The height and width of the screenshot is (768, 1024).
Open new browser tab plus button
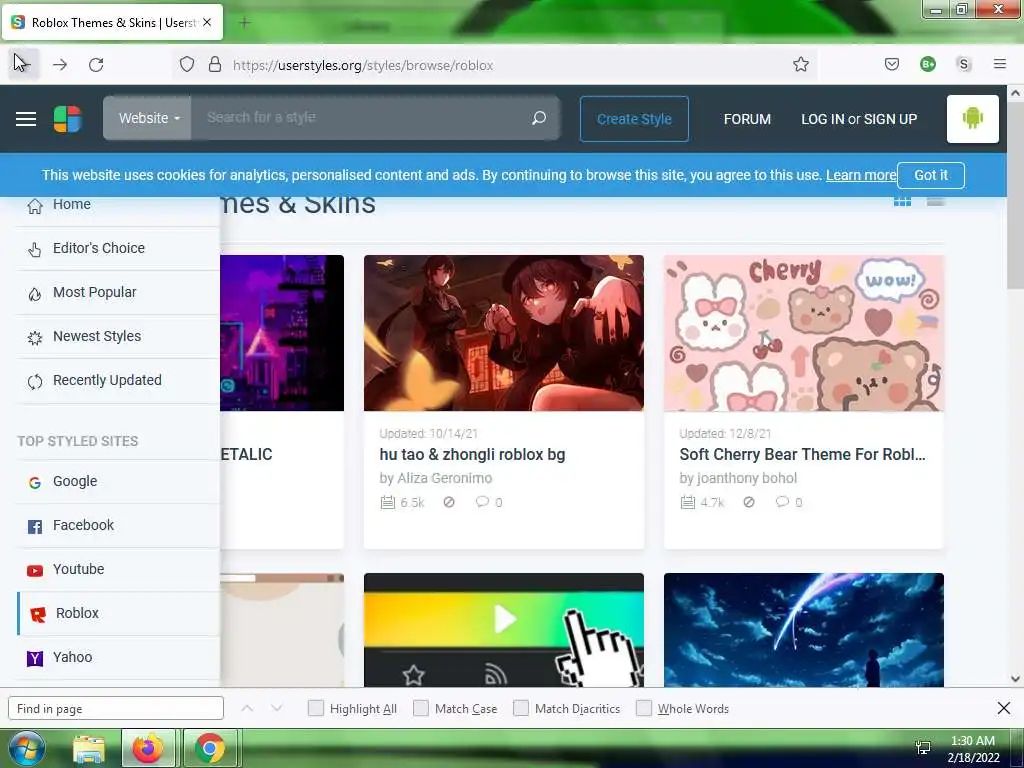pyautogui.click(x=245, y=23)
